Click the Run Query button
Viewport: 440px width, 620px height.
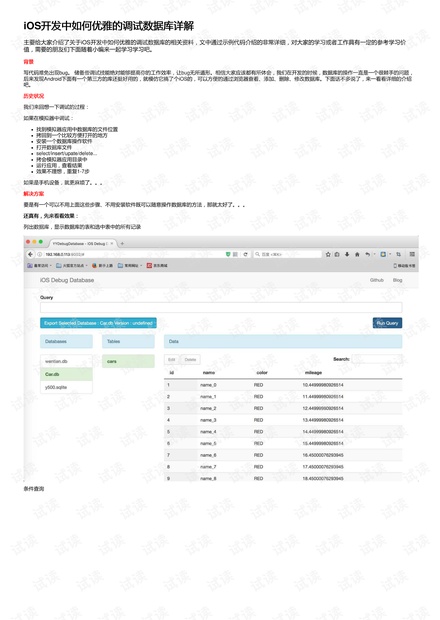pos(387,323)
